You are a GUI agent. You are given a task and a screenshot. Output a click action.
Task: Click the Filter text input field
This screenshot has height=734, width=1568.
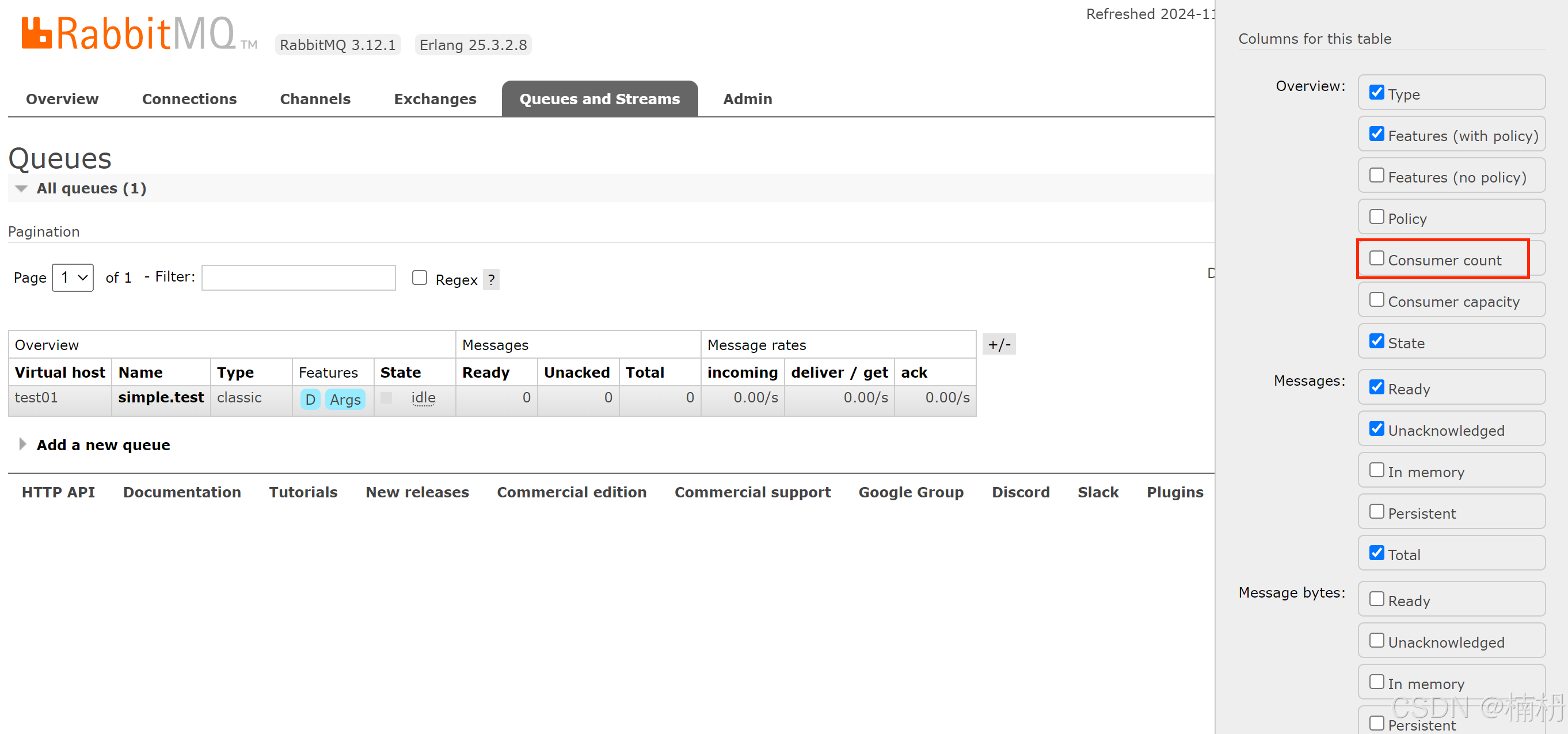coord(298,277)
